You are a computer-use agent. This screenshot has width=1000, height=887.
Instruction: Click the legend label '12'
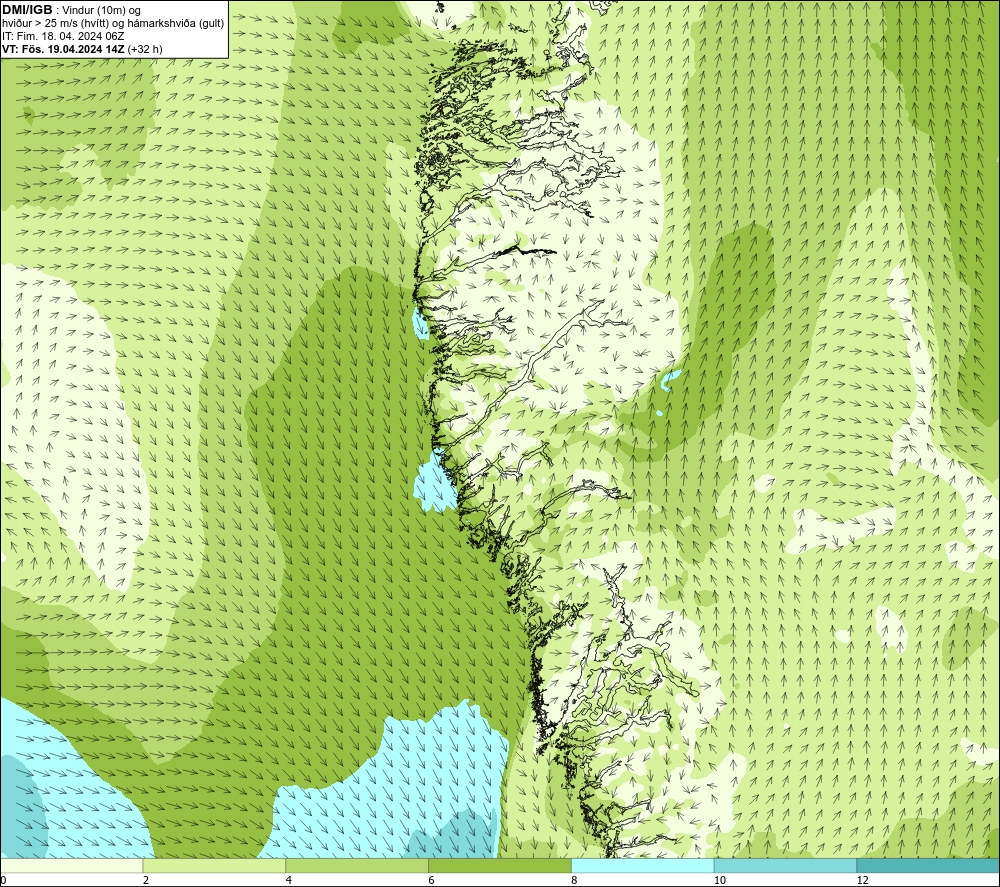click(862, 881)
